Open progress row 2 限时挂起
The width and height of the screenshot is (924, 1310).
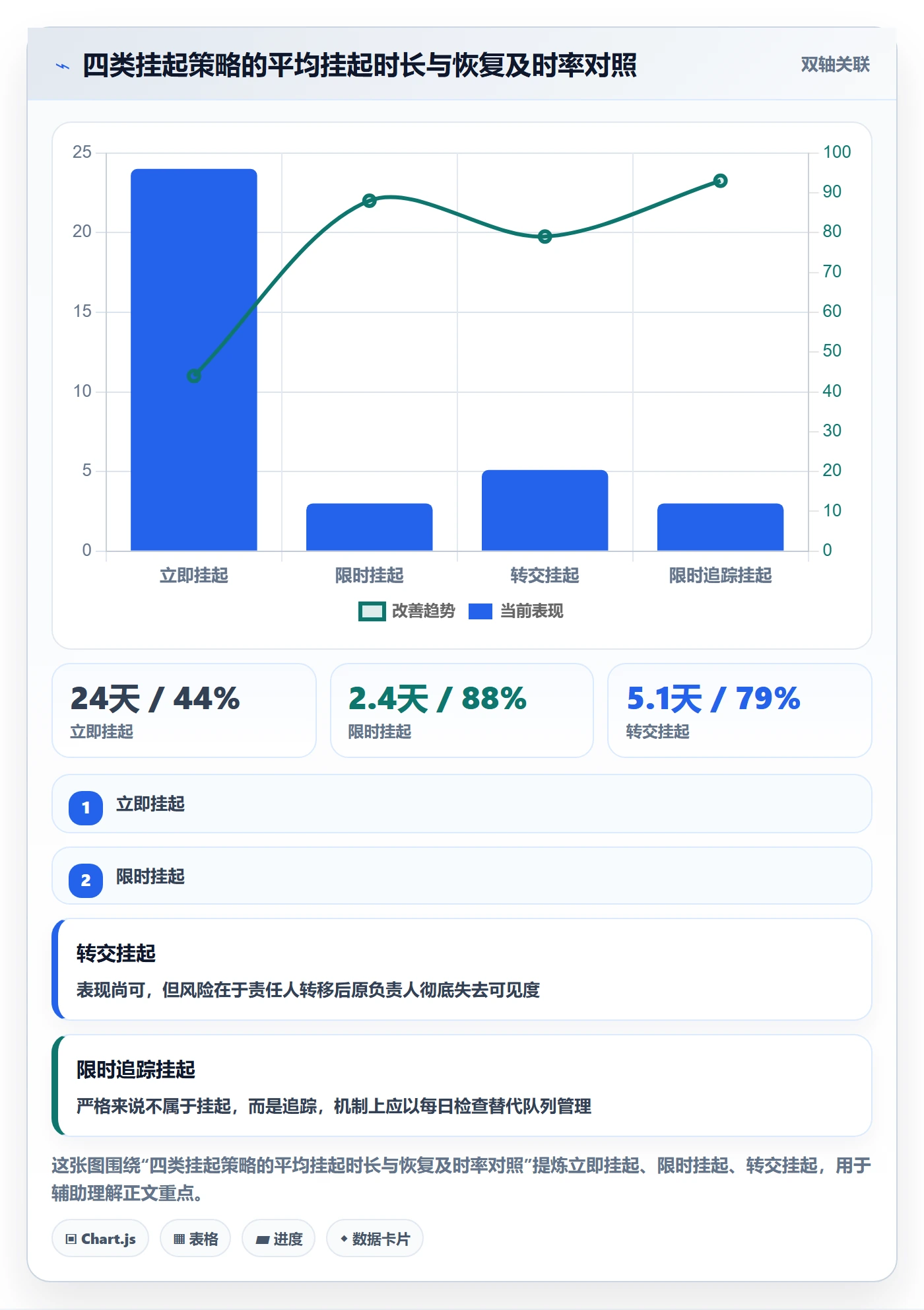pos(462,876)
